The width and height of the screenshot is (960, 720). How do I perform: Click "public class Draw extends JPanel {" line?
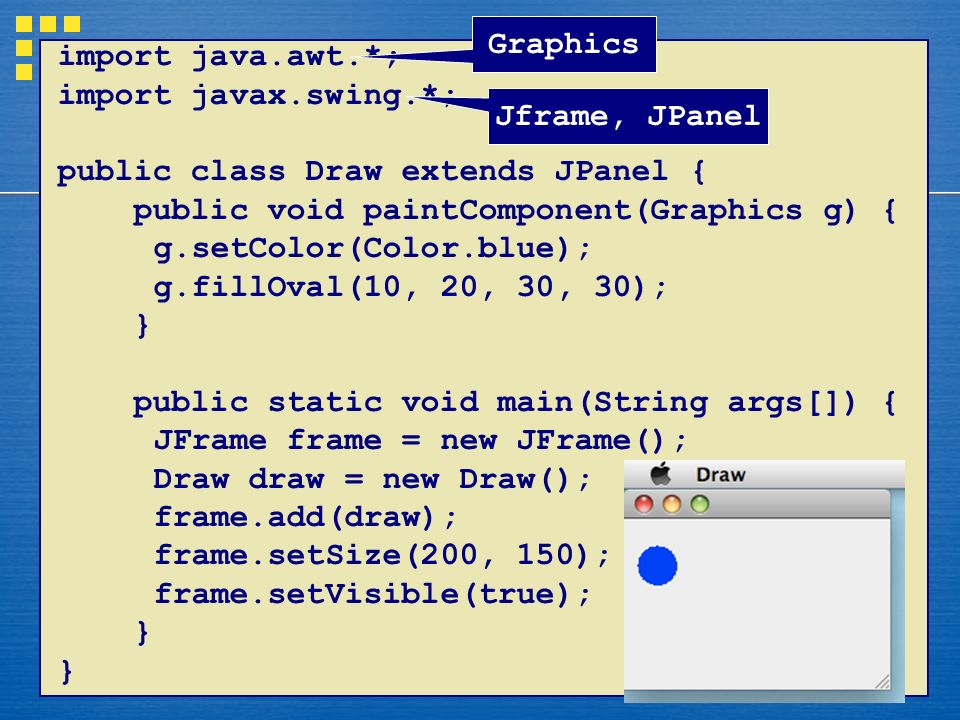[381, 171]
